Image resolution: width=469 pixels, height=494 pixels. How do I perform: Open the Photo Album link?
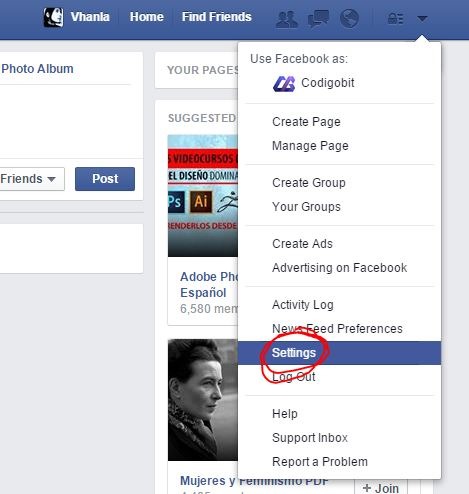tap(37, 69)
